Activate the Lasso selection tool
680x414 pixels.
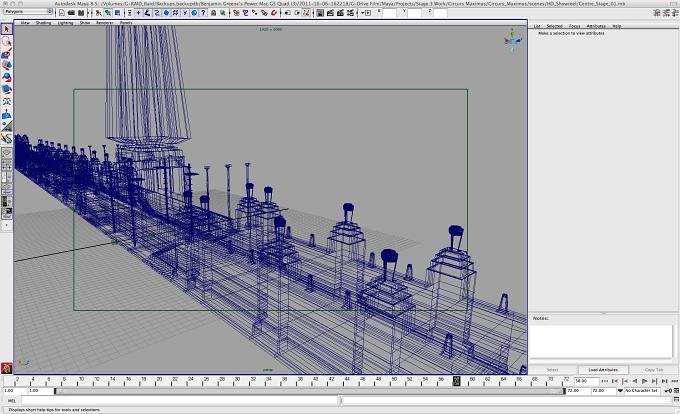click(x=7, y=41)
